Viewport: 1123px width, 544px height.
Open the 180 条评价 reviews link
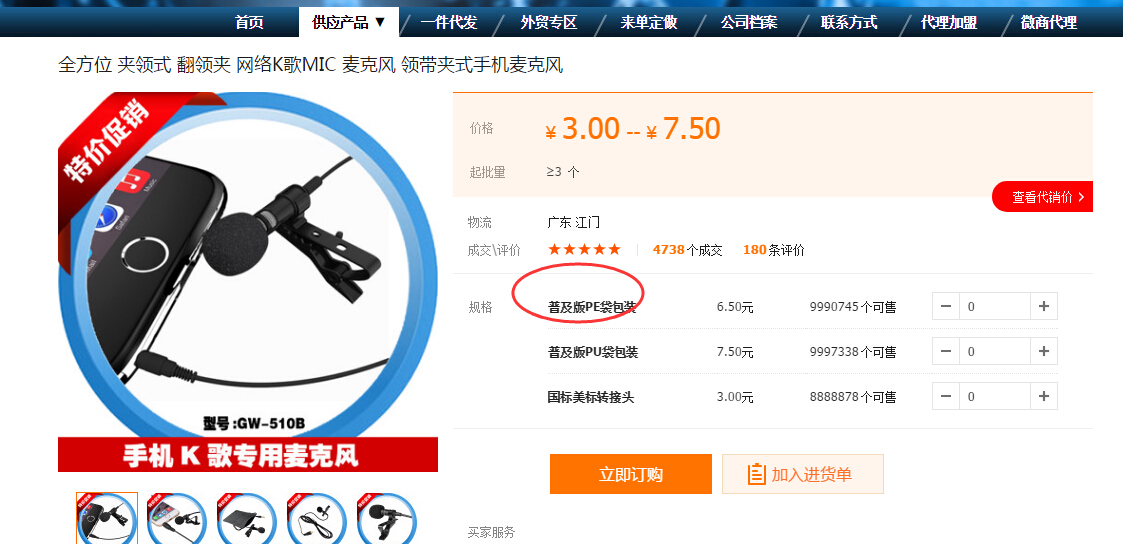pyautogui.click(x=774, y=250)
